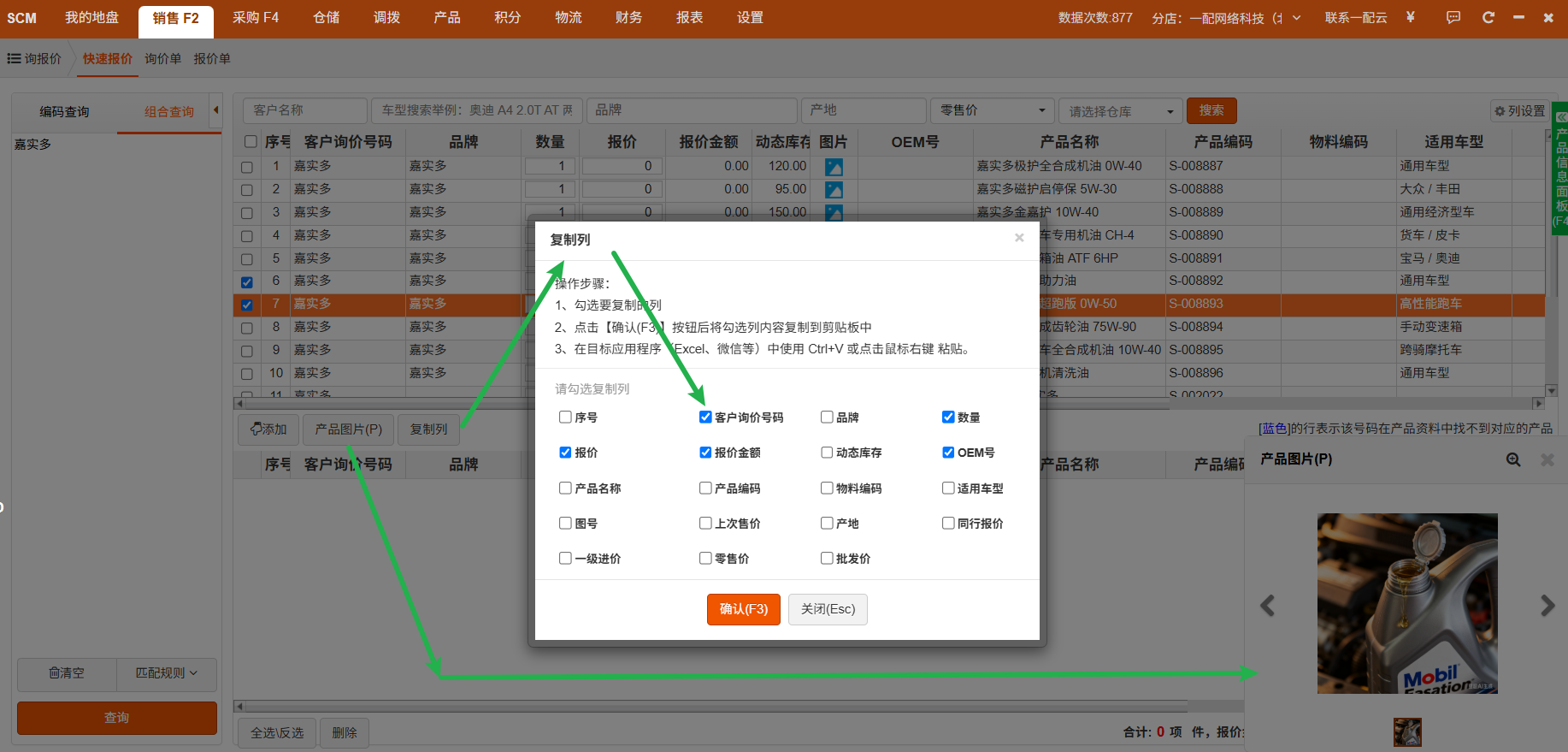Zoom the product image with magnifier icon
The image size is (1568, 752).
(1512, 459)
